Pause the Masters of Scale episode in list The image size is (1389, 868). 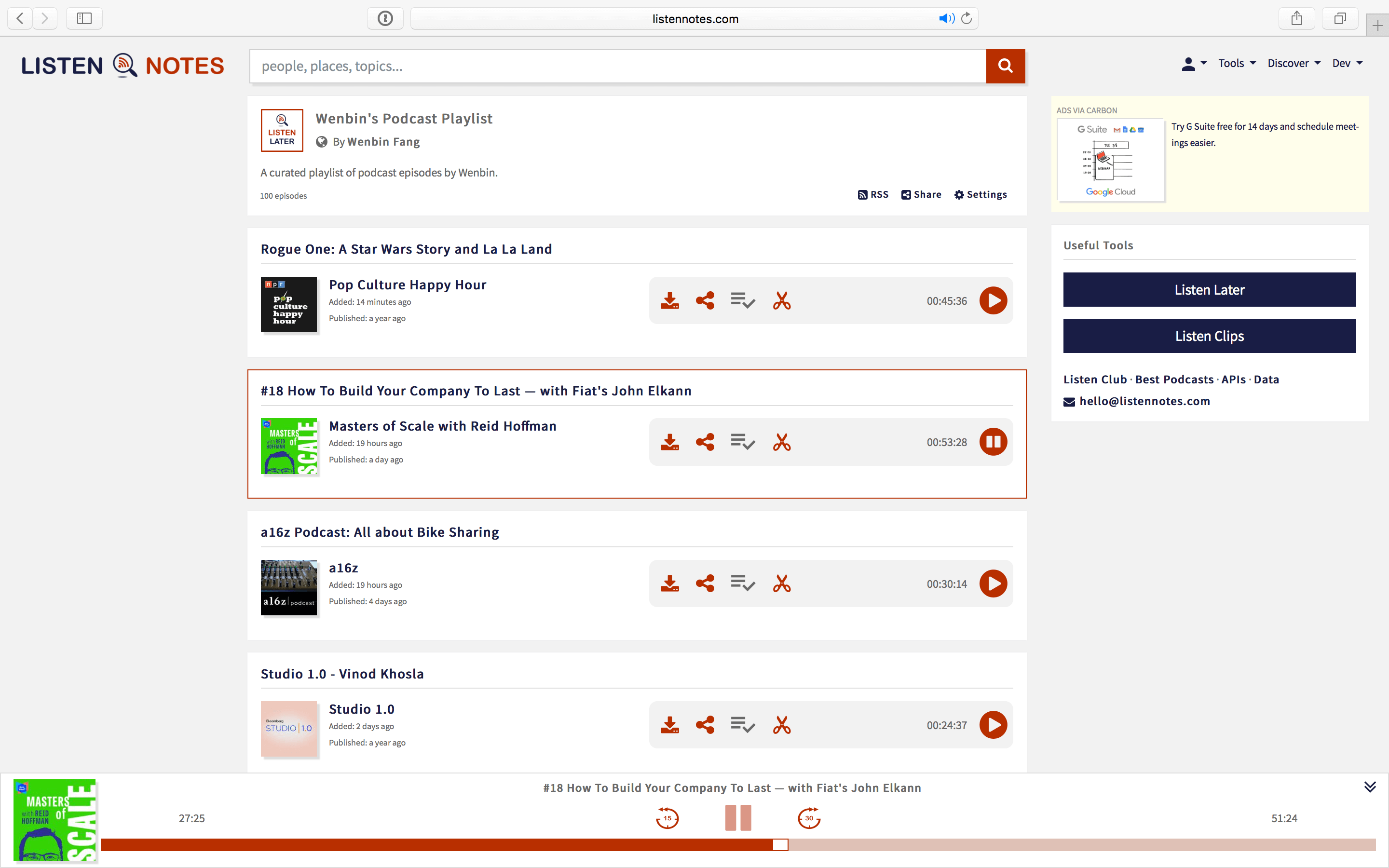point(993,442)
